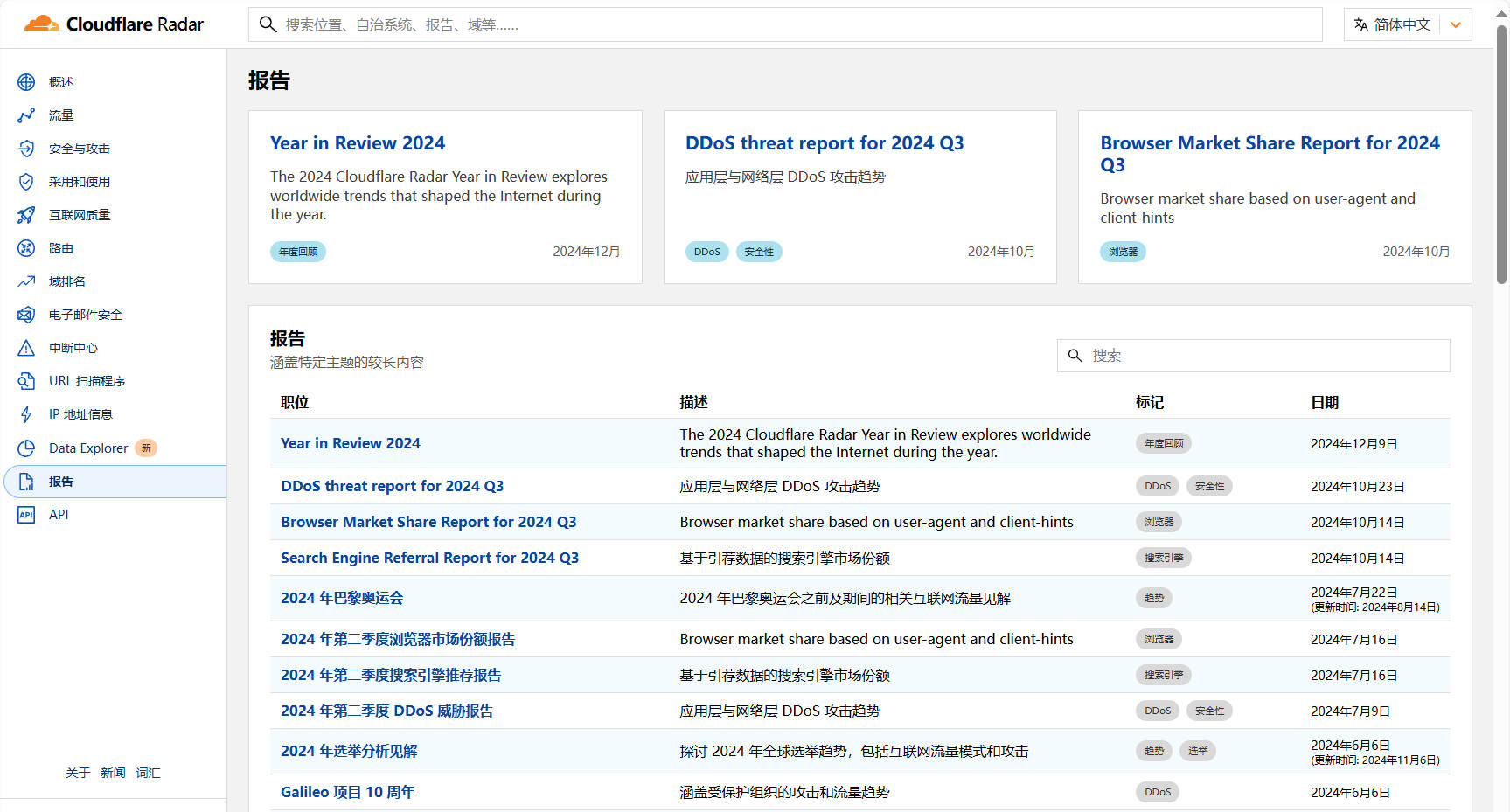This screenshot has height=812, width=1510.
Task: Click date 2024年10月23日 in the table
Action: [x=1357, y=487]
